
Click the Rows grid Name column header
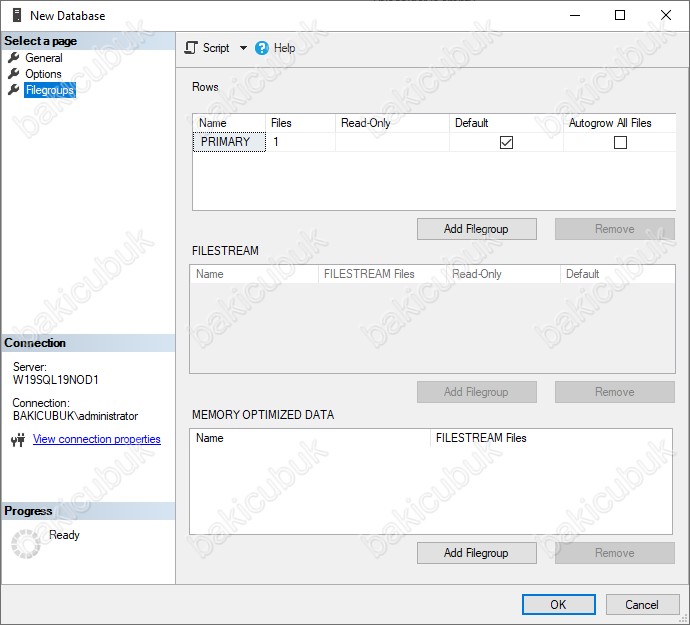(x=229, y=123)
